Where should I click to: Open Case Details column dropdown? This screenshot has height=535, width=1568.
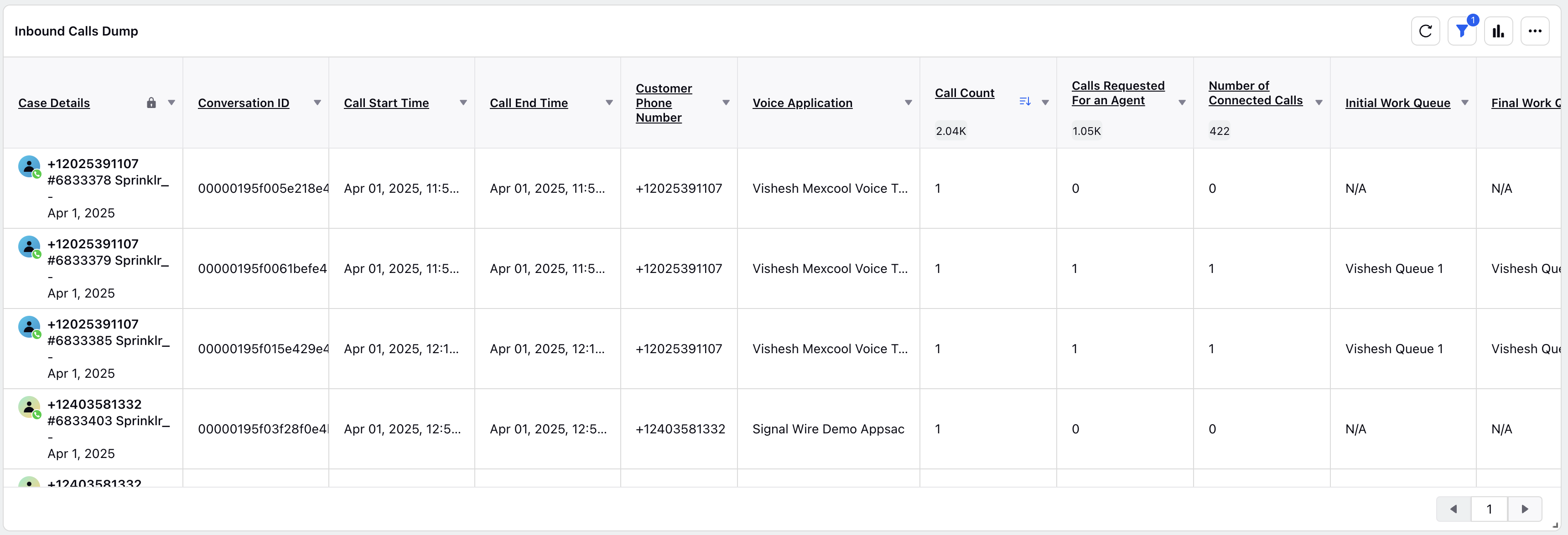(x=171, y=103)
